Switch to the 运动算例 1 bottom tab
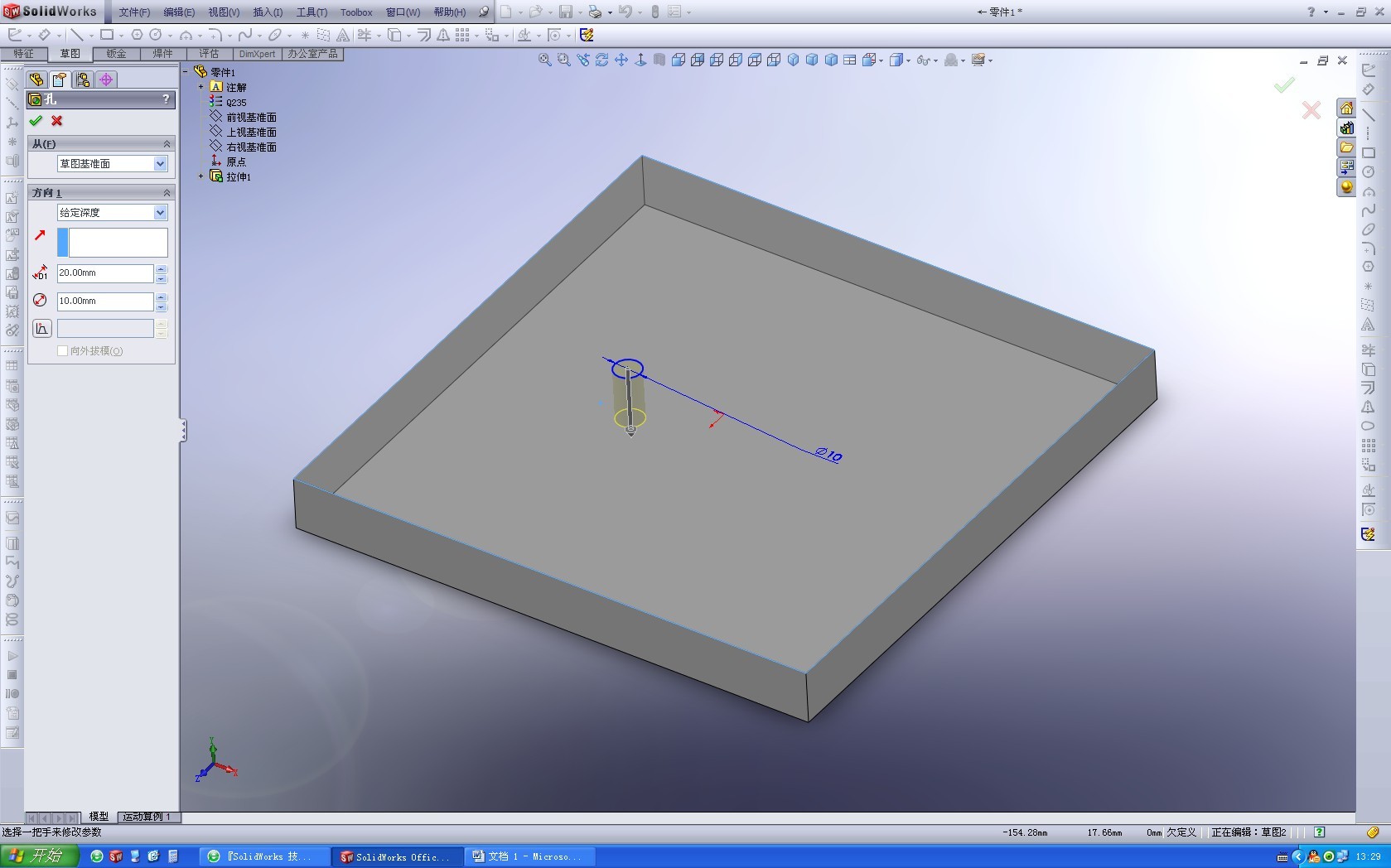 click(147, 817)
